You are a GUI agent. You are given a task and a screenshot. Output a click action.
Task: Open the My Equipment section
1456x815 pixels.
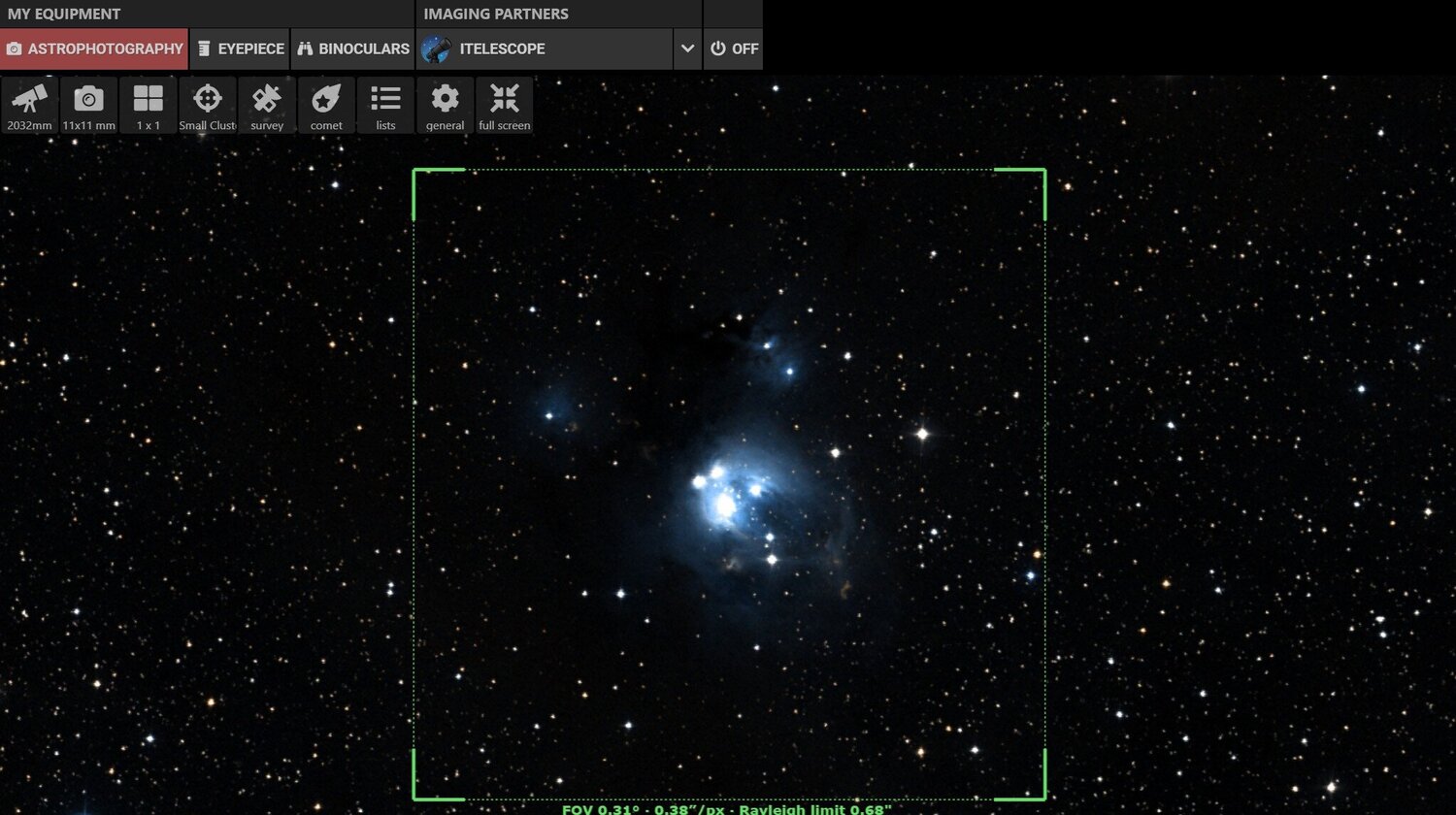point(62,14)
